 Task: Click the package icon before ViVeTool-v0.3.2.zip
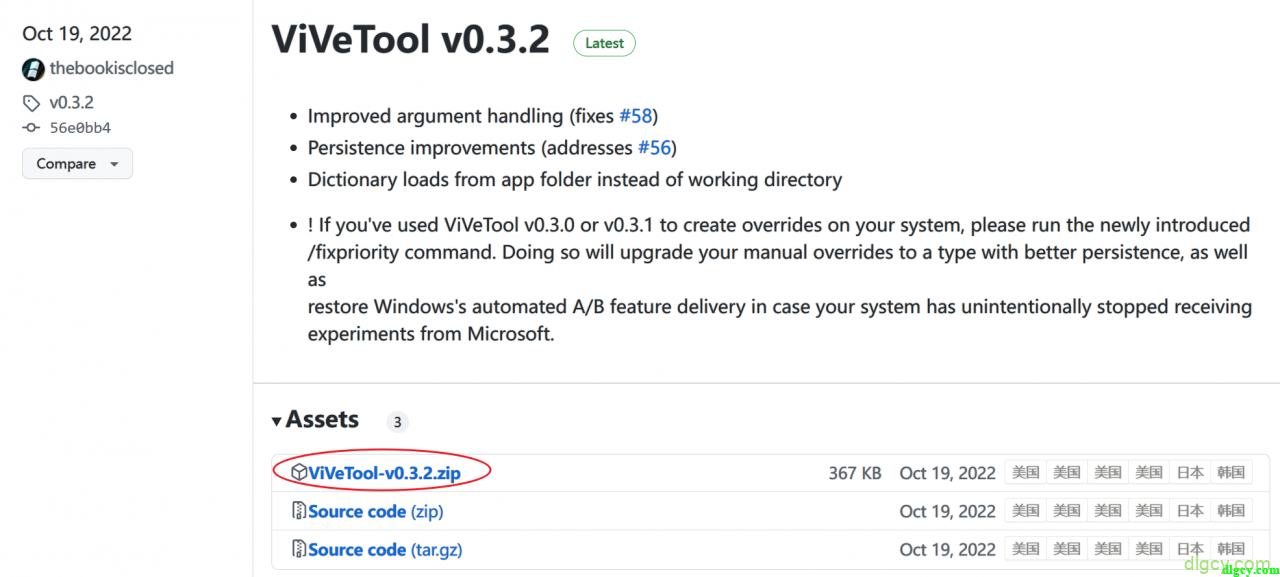pyautogui.click(x=298, y=472)
